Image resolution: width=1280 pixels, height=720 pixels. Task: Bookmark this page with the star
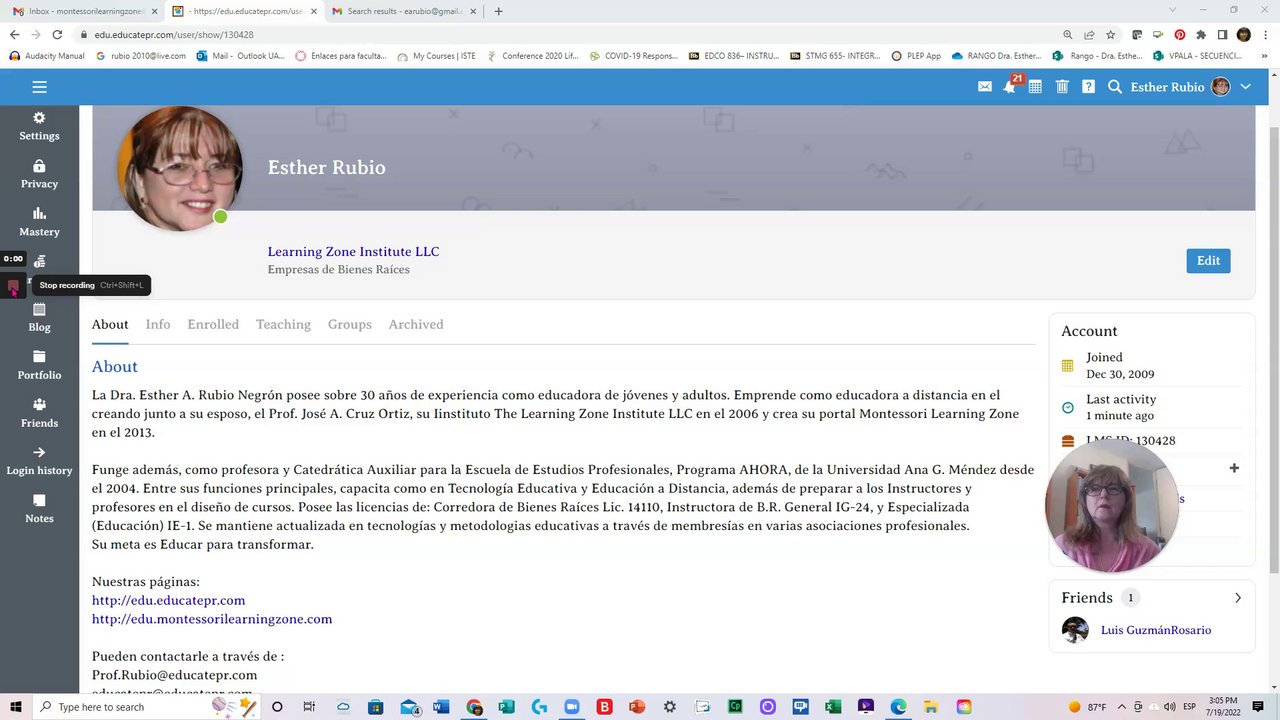pyautogui.click(x=1110, y=34)
